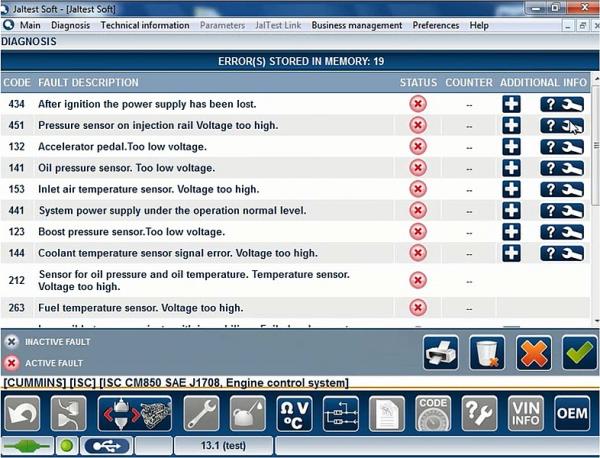This screenshot has height=458, width=600.
Task: Click the STATUS column header
Action: 418,83
